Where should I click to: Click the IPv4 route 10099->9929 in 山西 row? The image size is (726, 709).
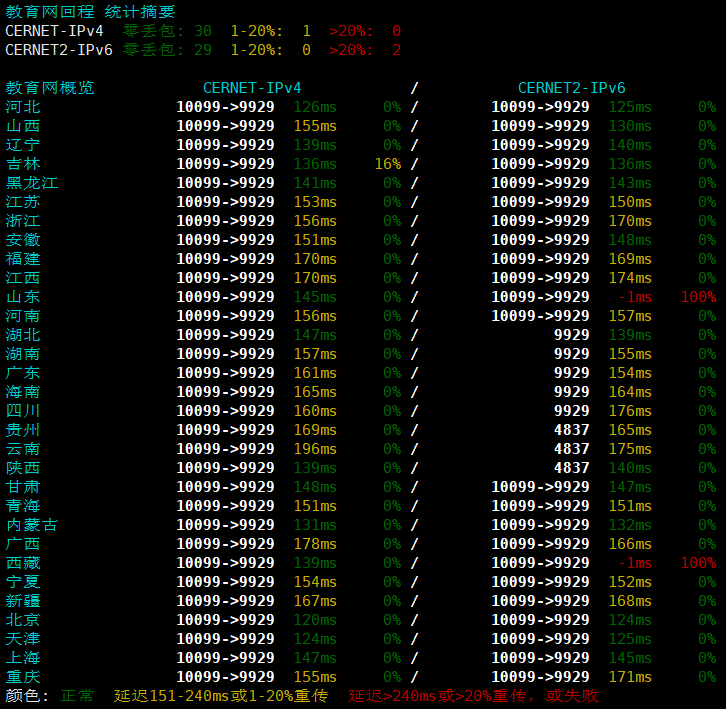pyautogui.click(x=225, y=126)
